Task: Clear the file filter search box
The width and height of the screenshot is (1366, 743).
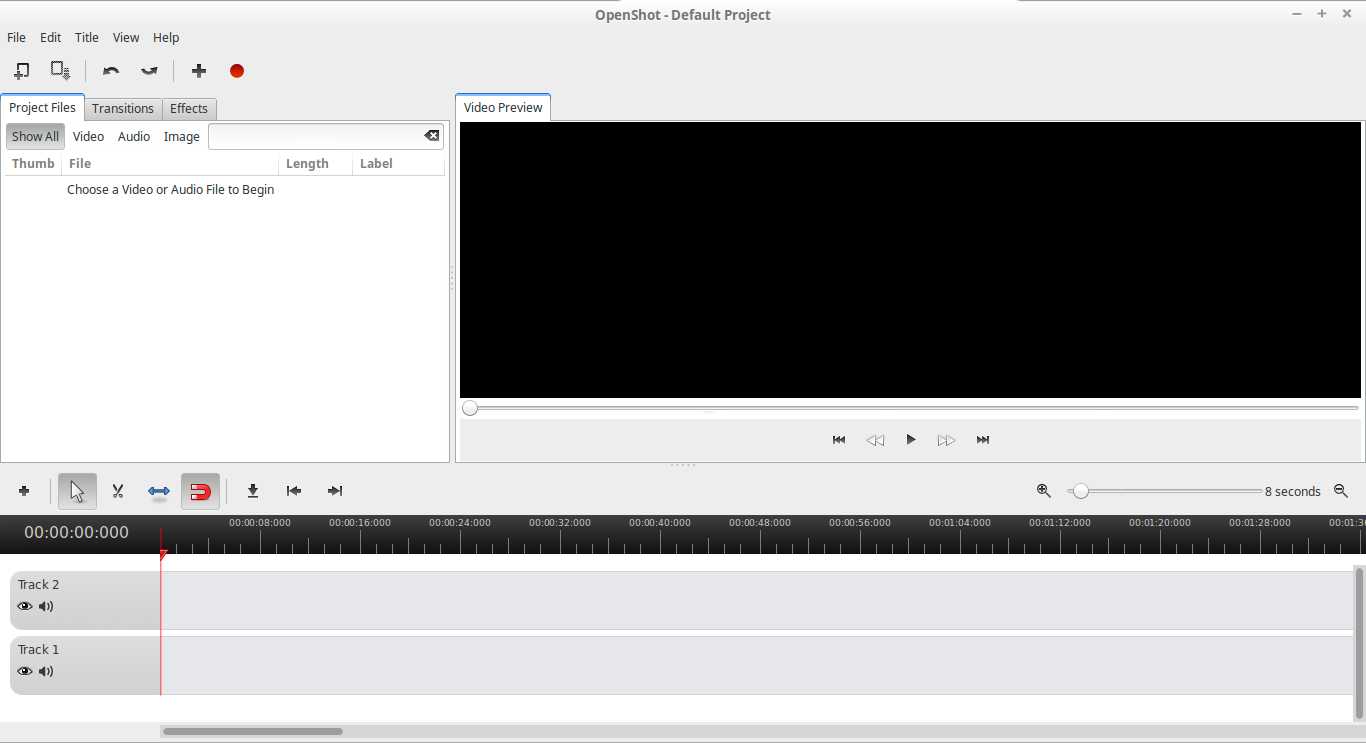Action: (x=431, y=136)
